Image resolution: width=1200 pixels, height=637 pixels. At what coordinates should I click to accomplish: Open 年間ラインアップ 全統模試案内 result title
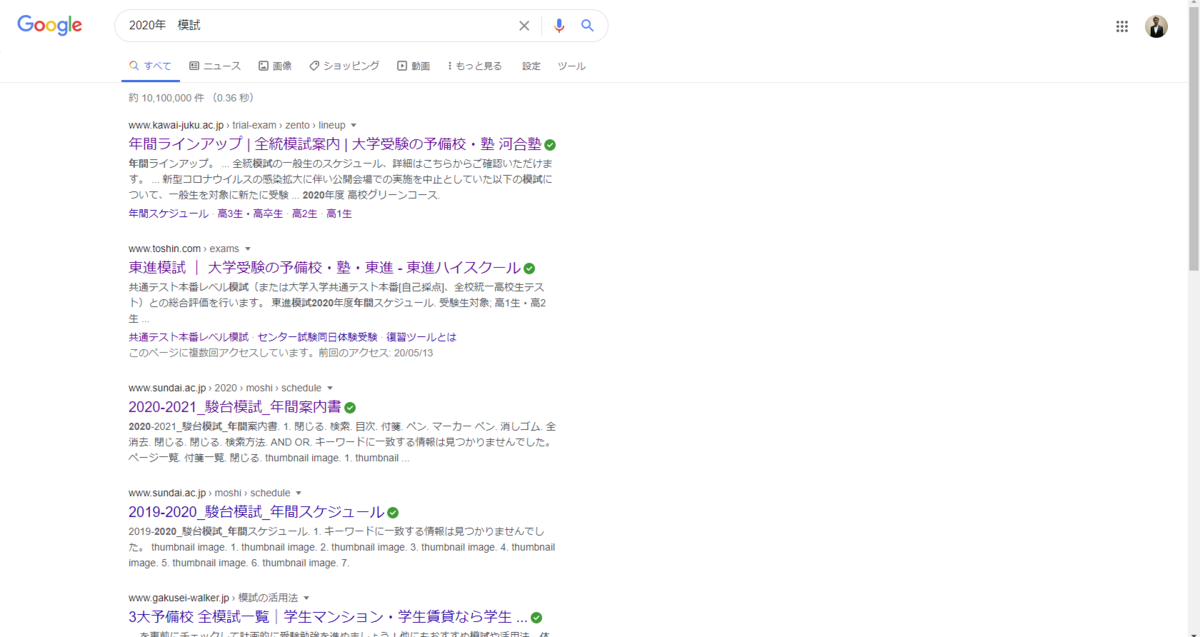tap(335, 144)
